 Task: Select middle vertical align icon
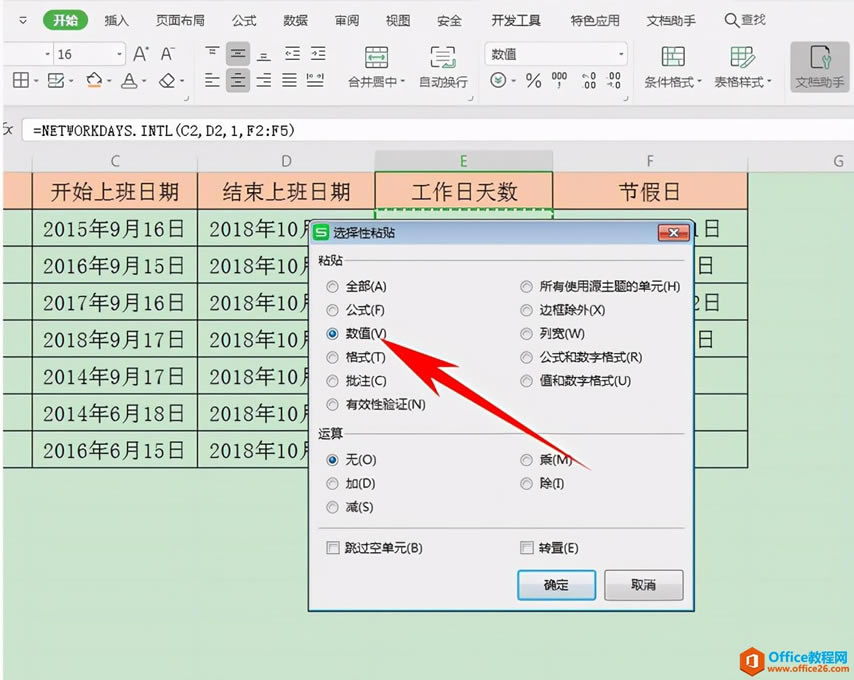(237, 53)
